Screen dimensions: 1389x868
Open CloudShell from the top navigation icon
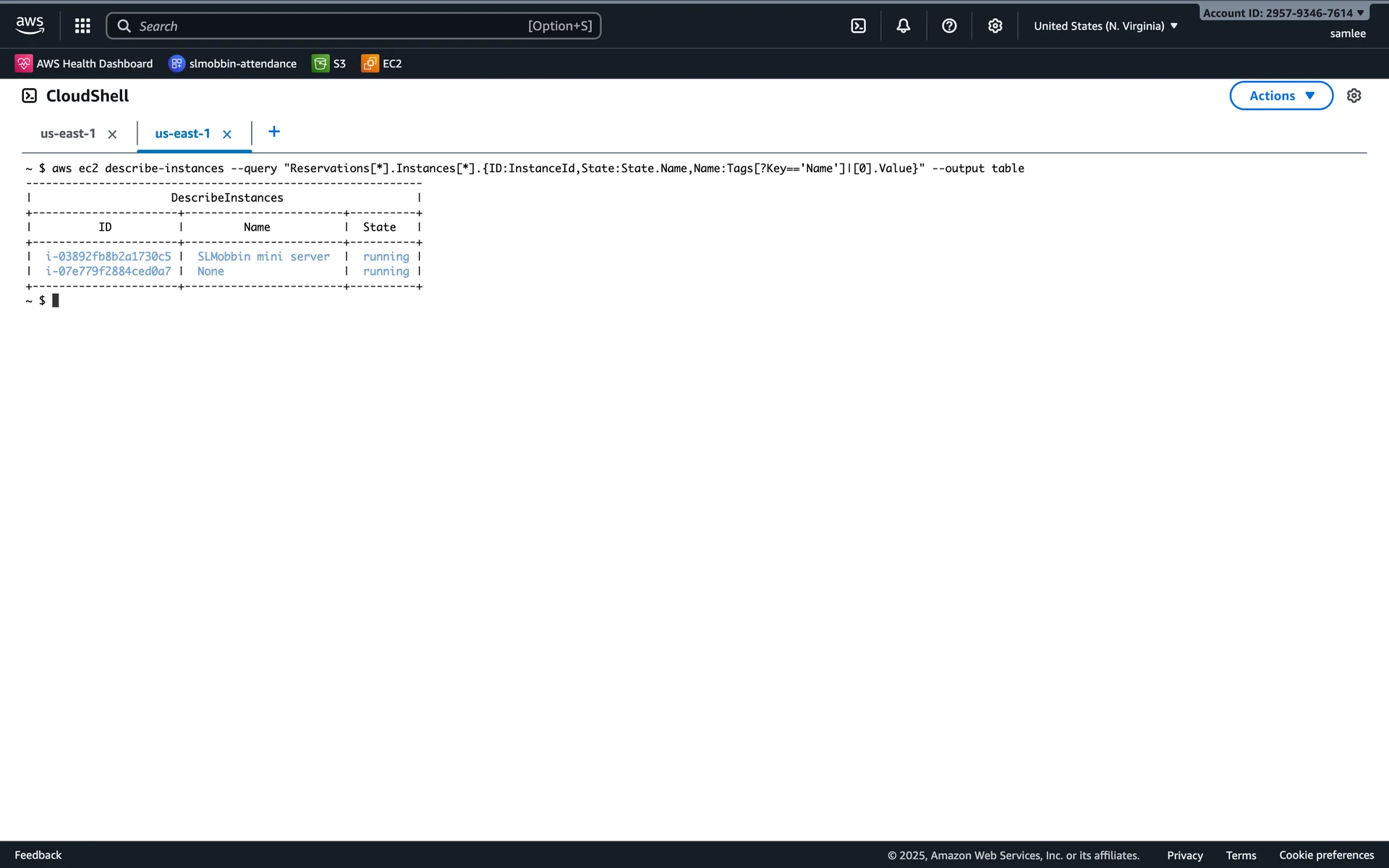click(858, 26)
